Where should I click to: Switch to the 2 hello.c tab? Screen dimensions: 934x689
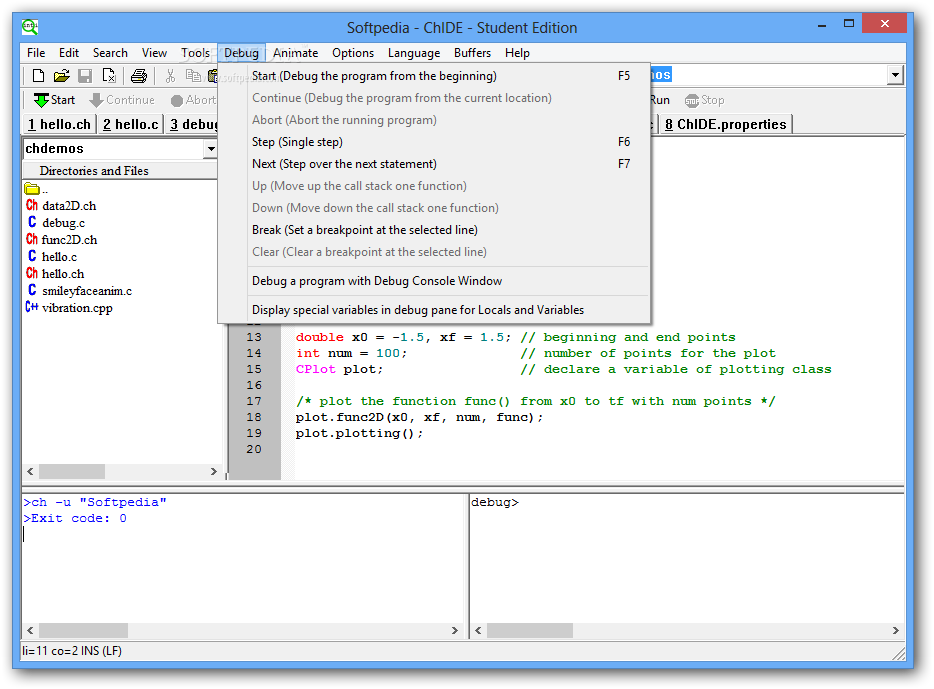click(131, 124)
